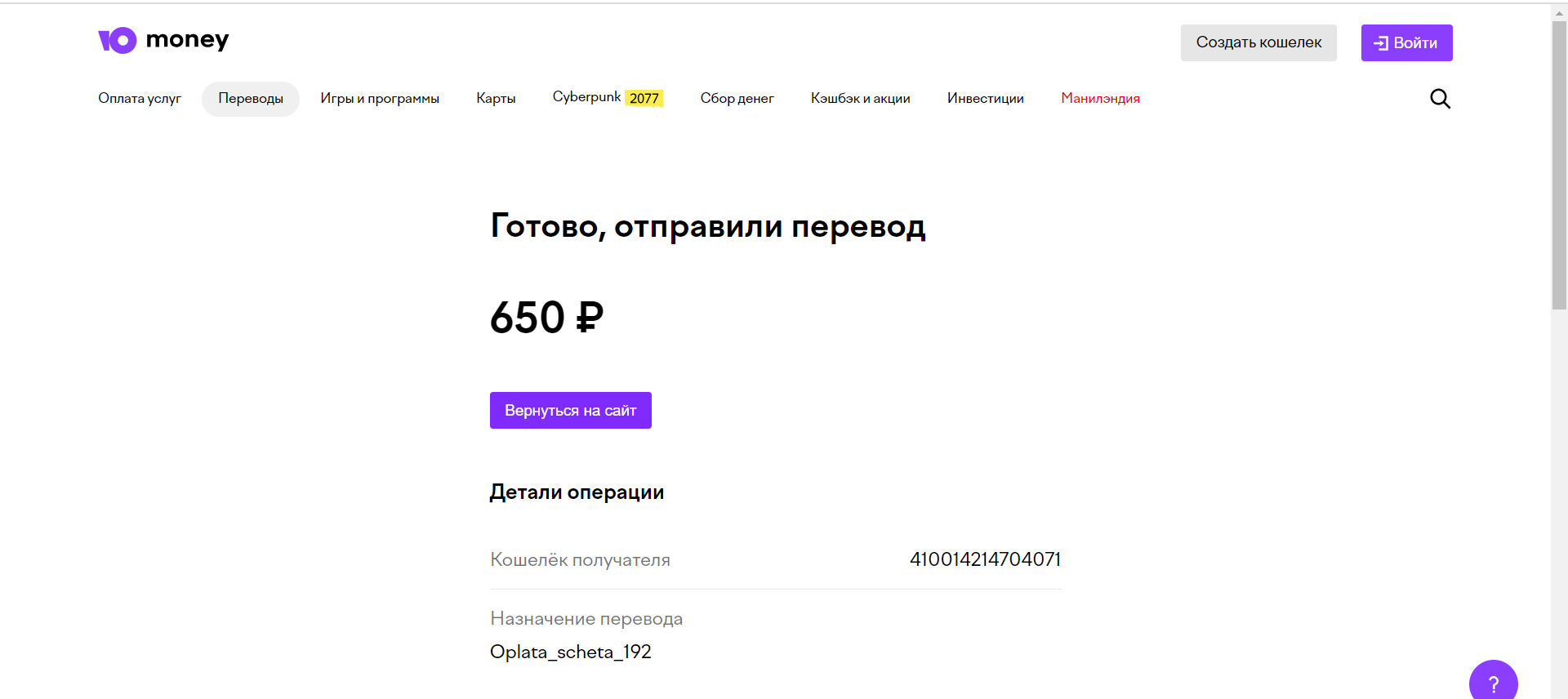The image size is (1568, 699).
Task: Click the Войти login button
Action: coord(1406,42)
